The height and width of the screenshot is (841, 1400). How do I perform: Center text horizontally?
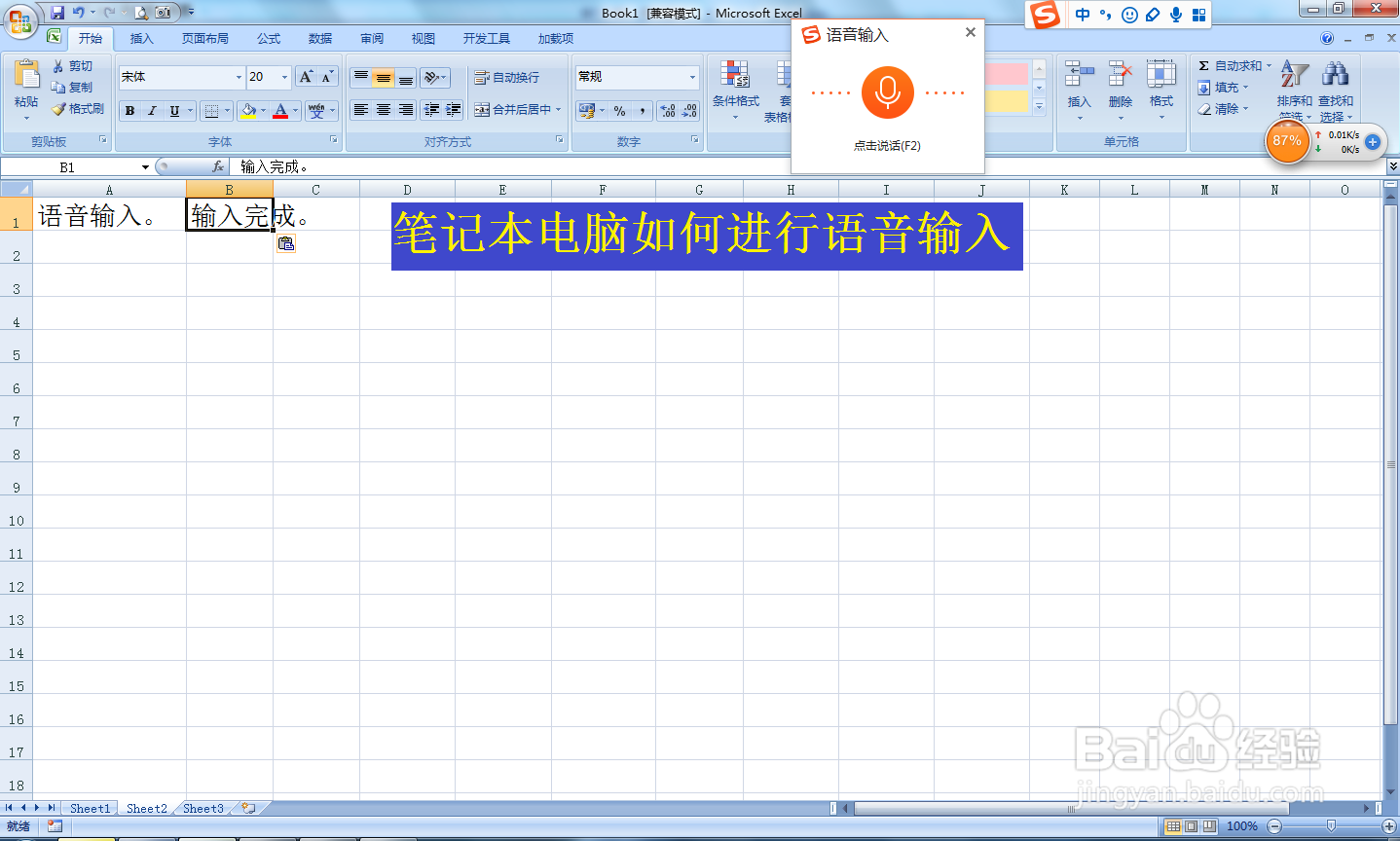coord(384,110)
